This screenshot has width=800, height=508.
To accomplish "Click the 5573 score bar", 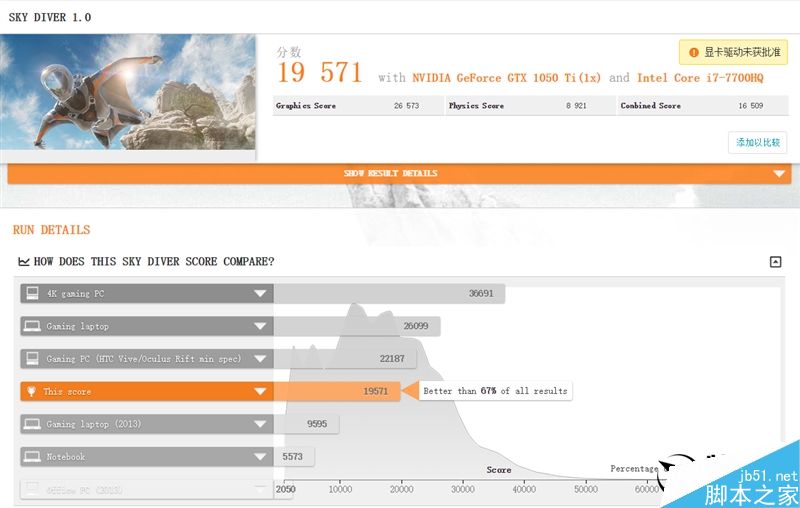I will pyautogui.click(x=294, y=456).
